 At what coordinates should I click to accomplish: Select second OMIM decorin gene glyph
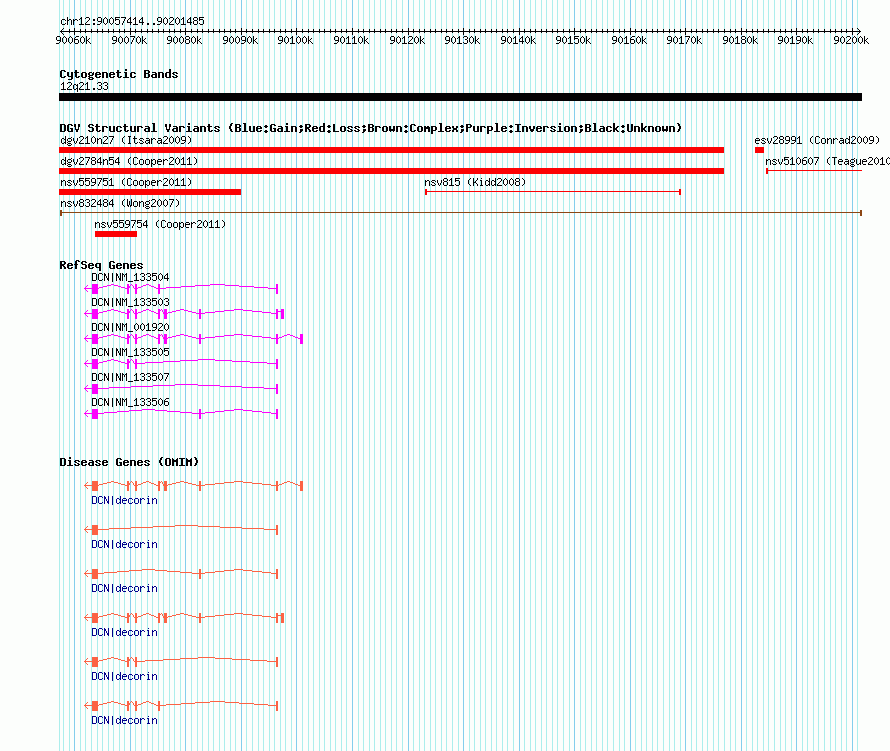(181, 530)
